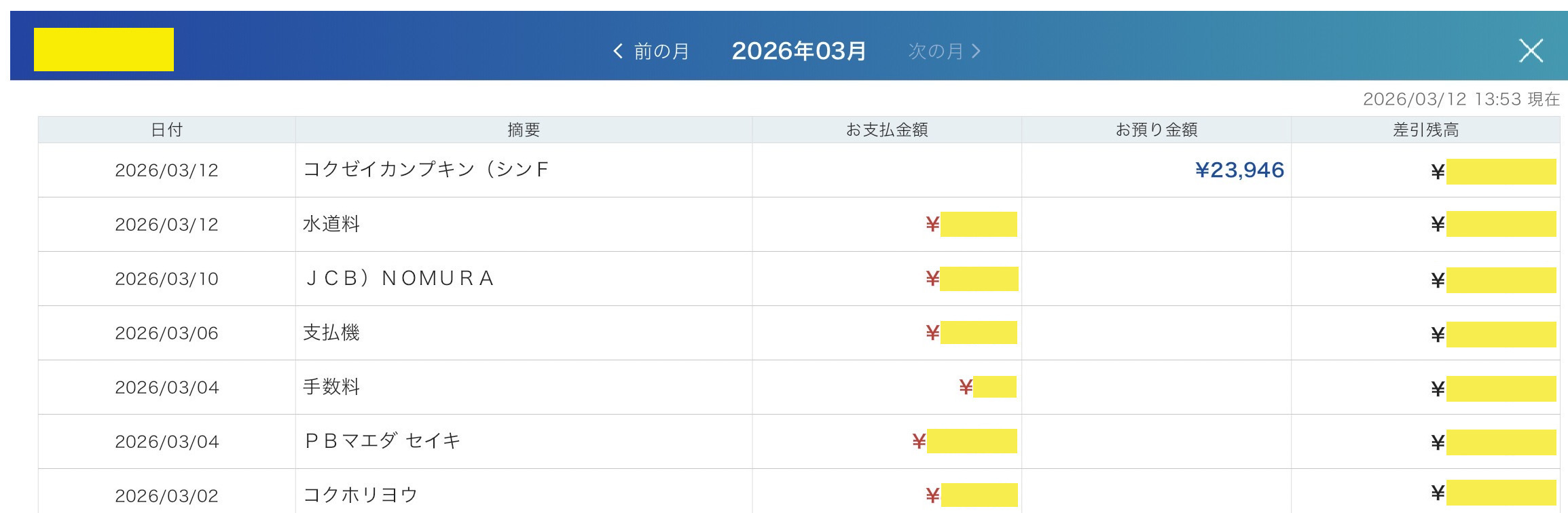Select the 支払機 transaction entry
The width and height of the screenshot is (1568, 513).
[331, 332]
